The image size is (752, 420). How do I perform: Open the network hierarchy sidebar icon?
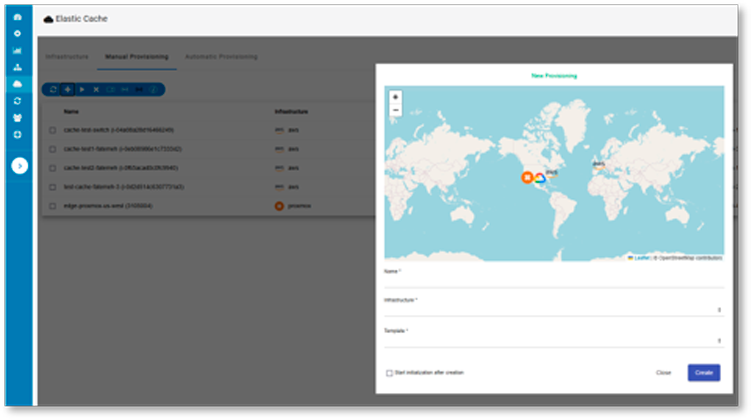pyautogui.click(x=17, y=68)
